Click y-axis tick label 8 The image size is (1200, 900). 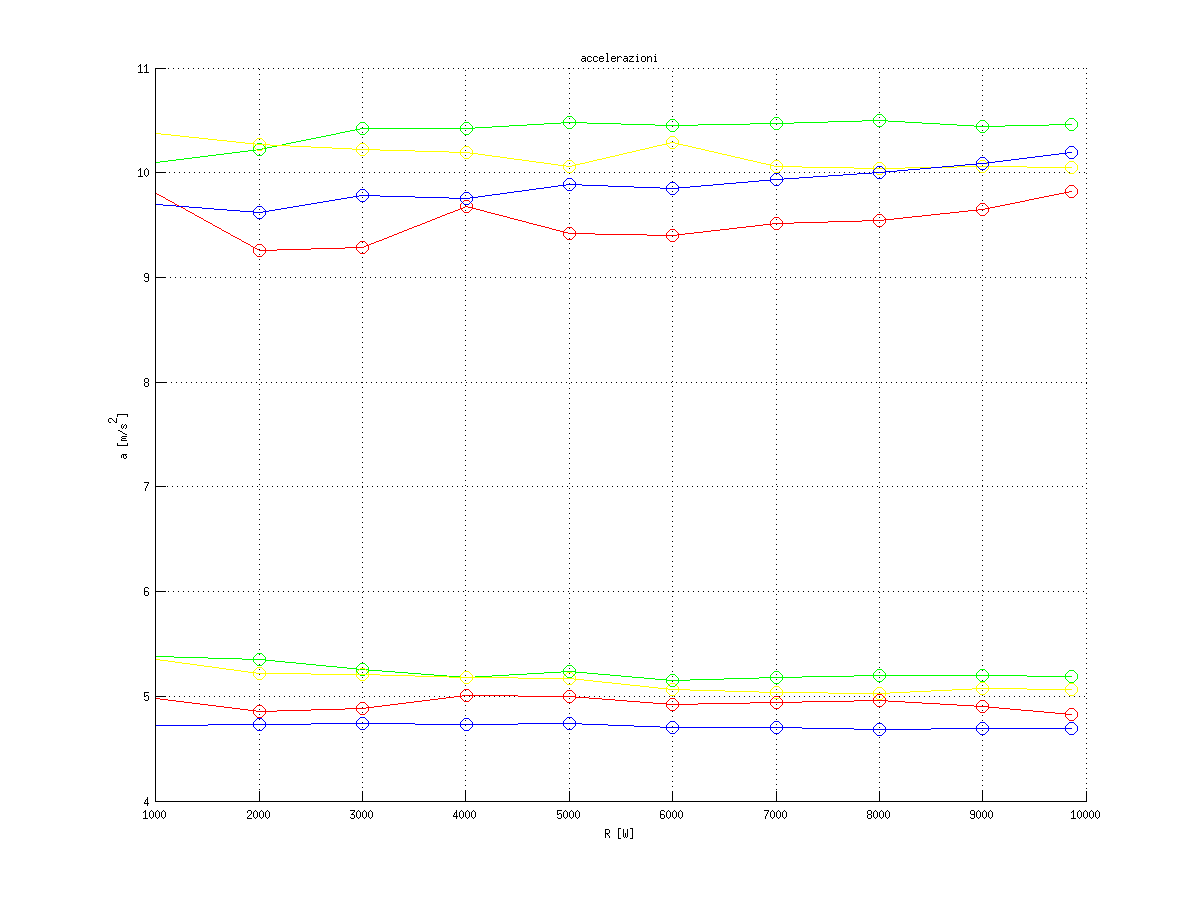[146, 382]
